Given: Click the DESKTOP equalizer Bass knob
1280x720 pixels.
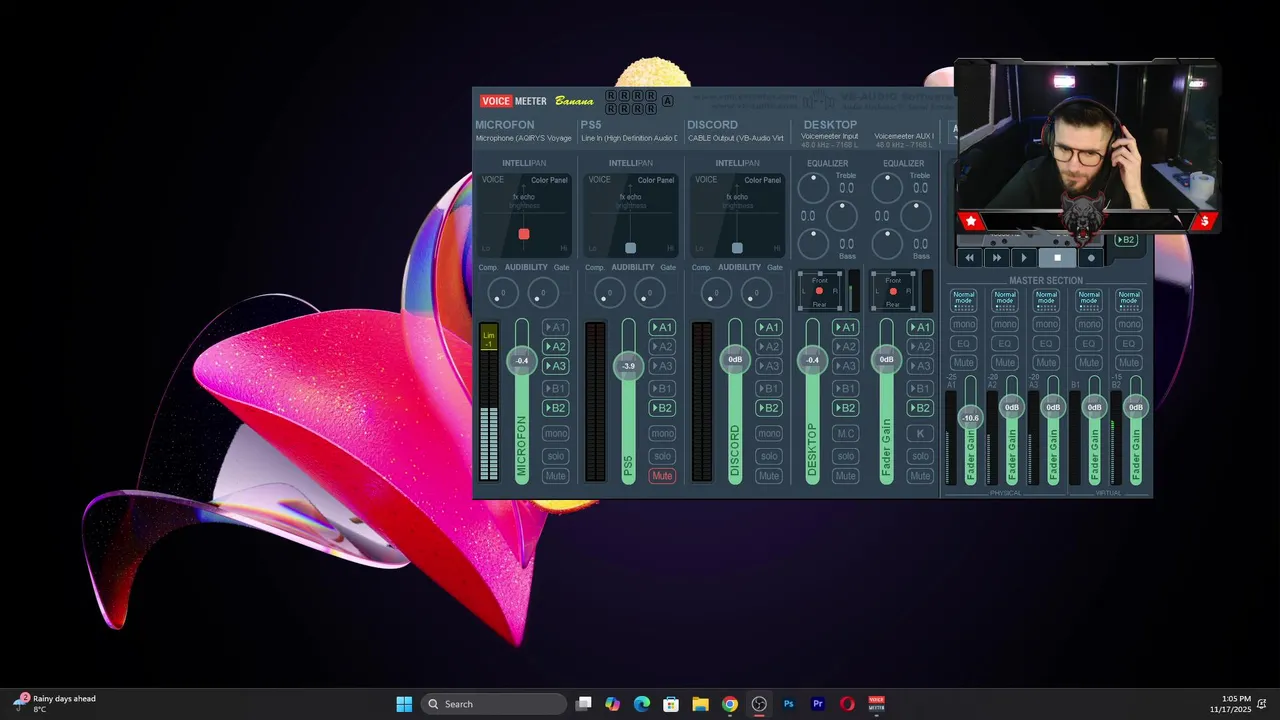Looking at the screenshot, I should [813, 243].
